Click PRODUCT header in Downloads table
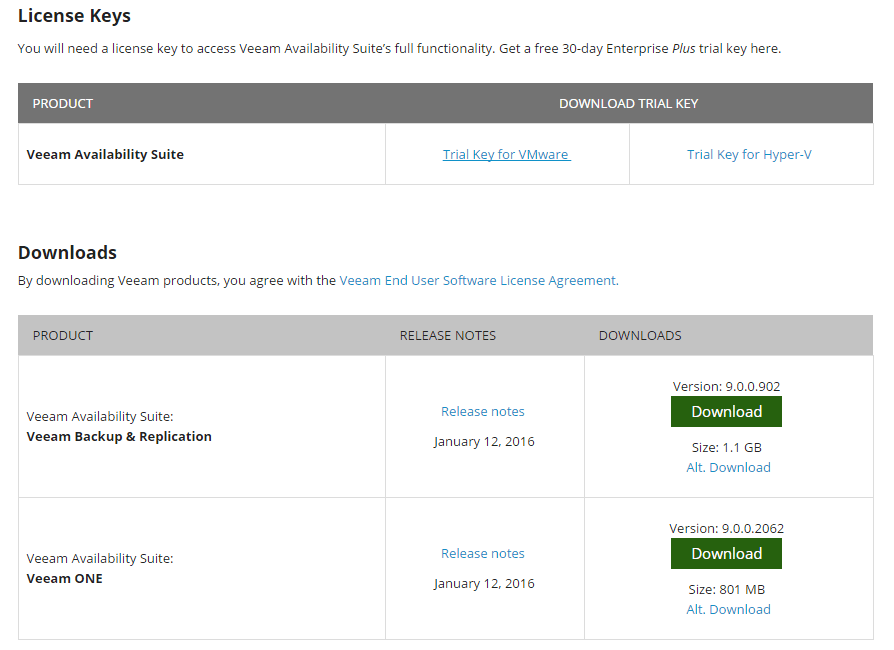 coord(63,336)
